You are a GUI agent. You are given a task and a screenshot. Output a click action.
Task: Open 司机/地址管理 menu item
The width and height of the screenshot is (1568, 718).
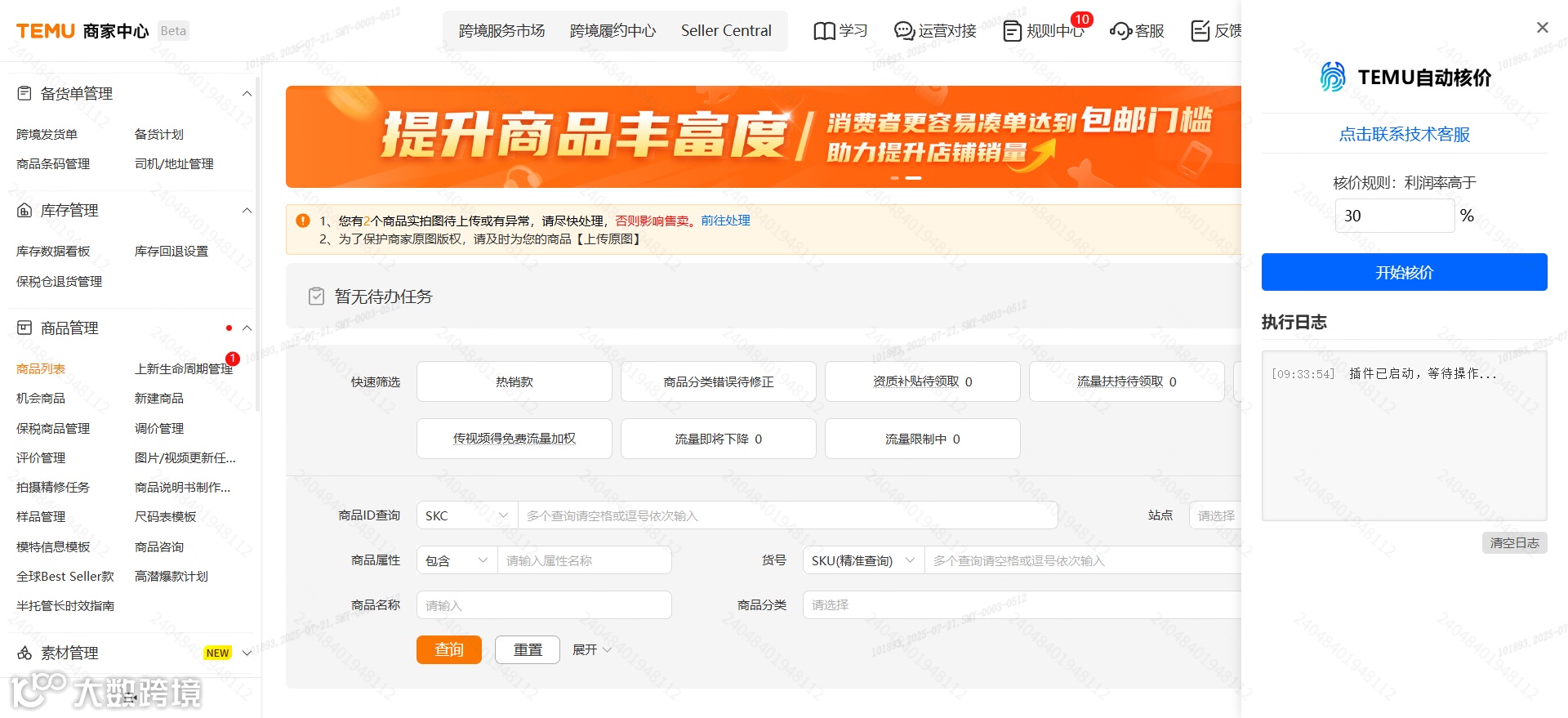point(174,163)
